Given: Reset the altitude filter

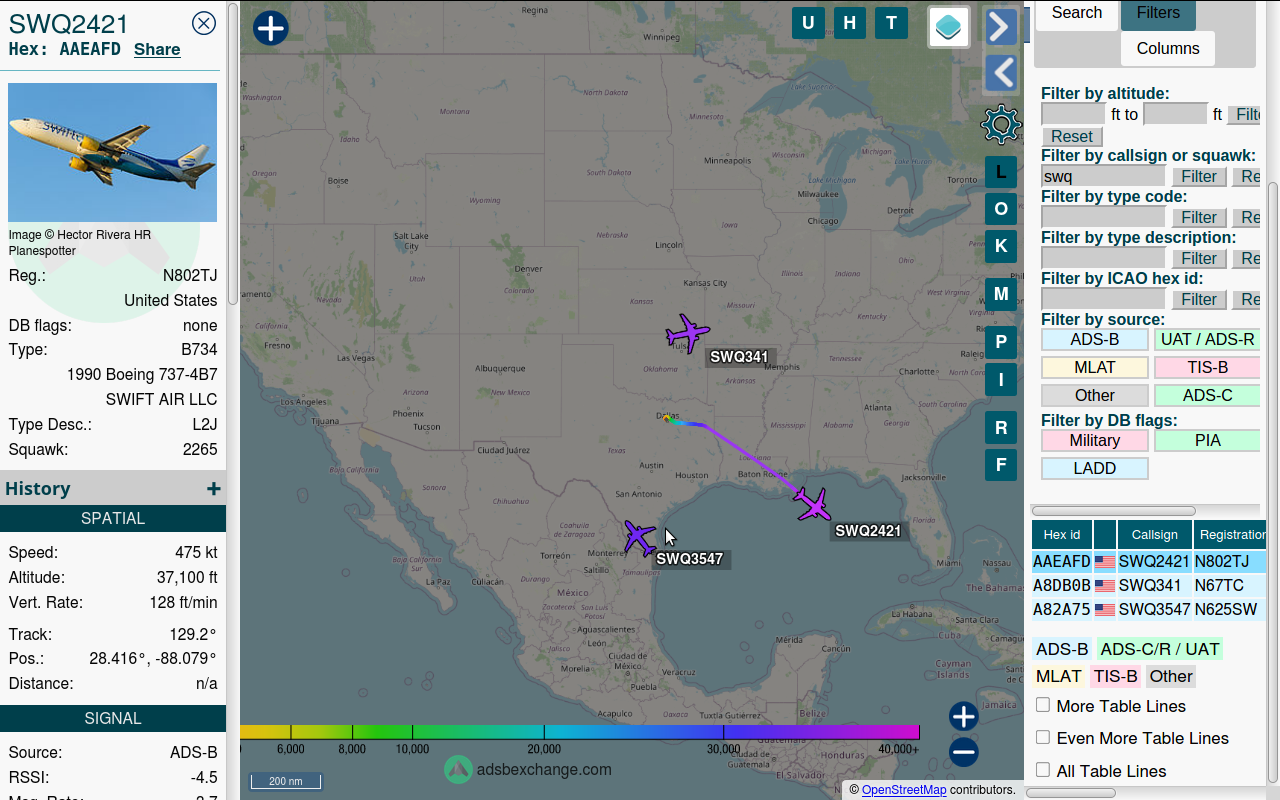Looking at the screenshot, I should pyautogui.click(x=1072, y=136).
